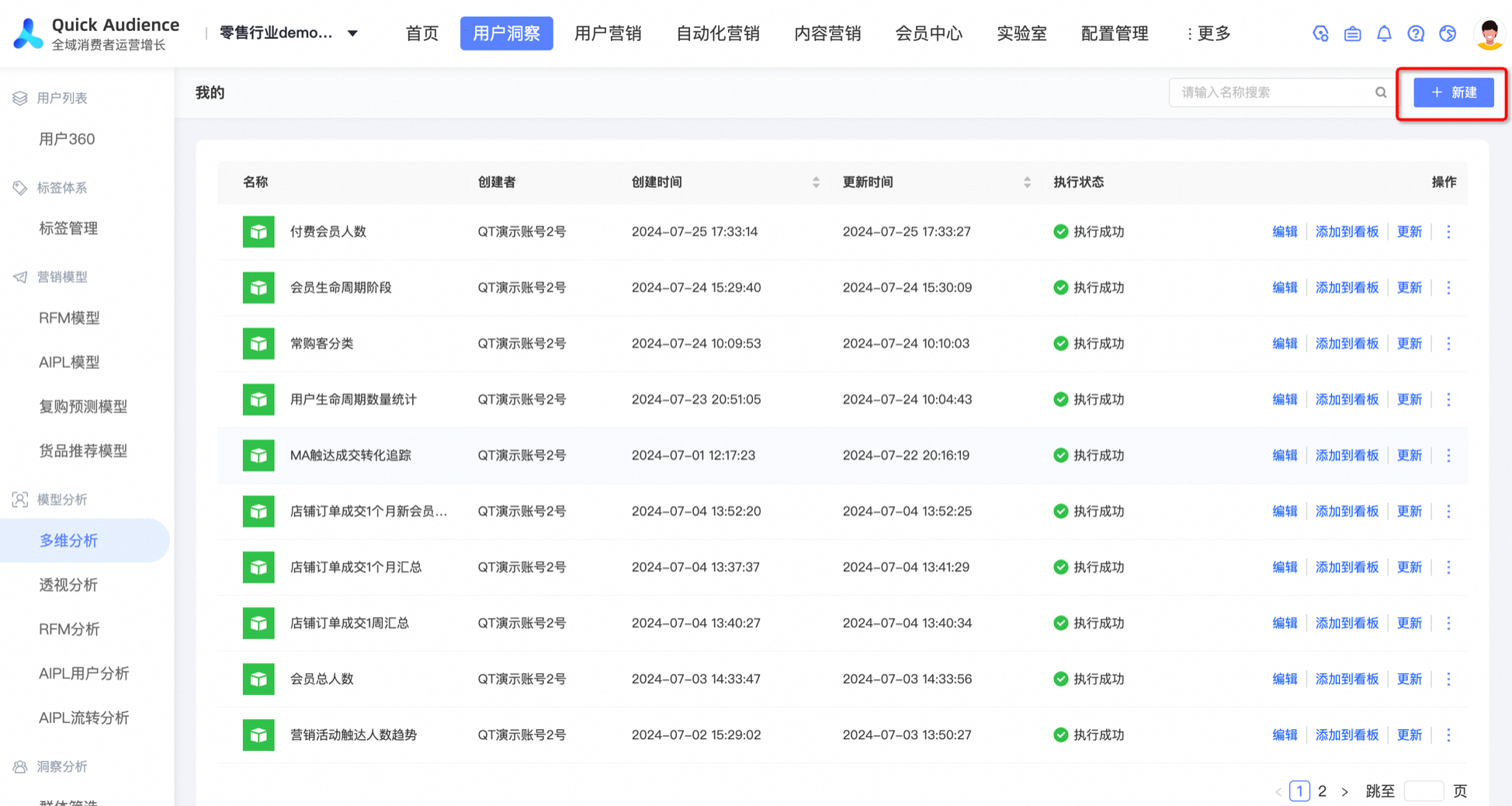Click the search magnifier icon

(x=1381, y=92)
